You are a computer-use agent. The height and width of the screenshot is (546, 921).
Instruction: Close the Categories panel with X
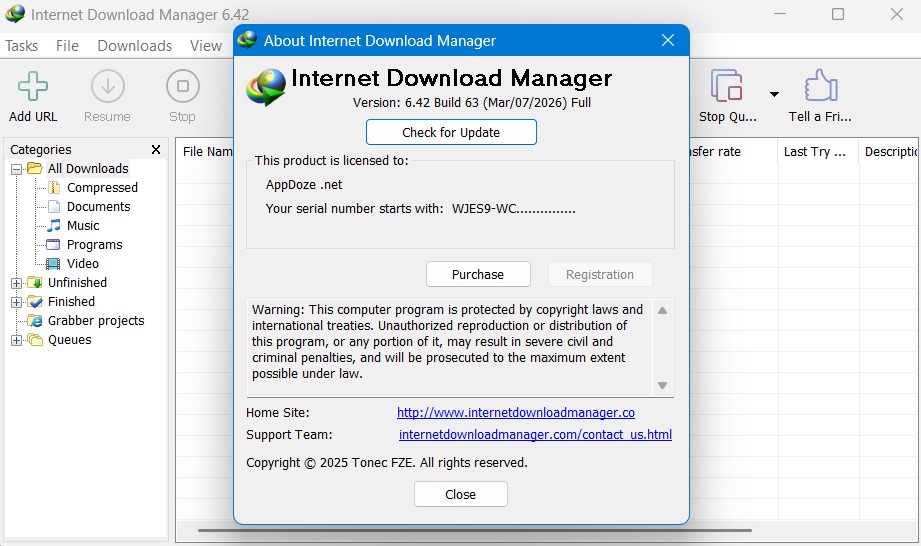pyautogui.click(x=156, y=150)
